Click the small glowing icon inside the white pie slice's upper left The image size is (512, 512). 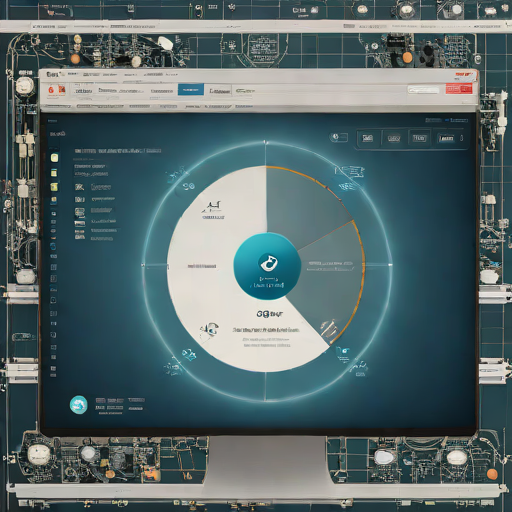(212, 208)
